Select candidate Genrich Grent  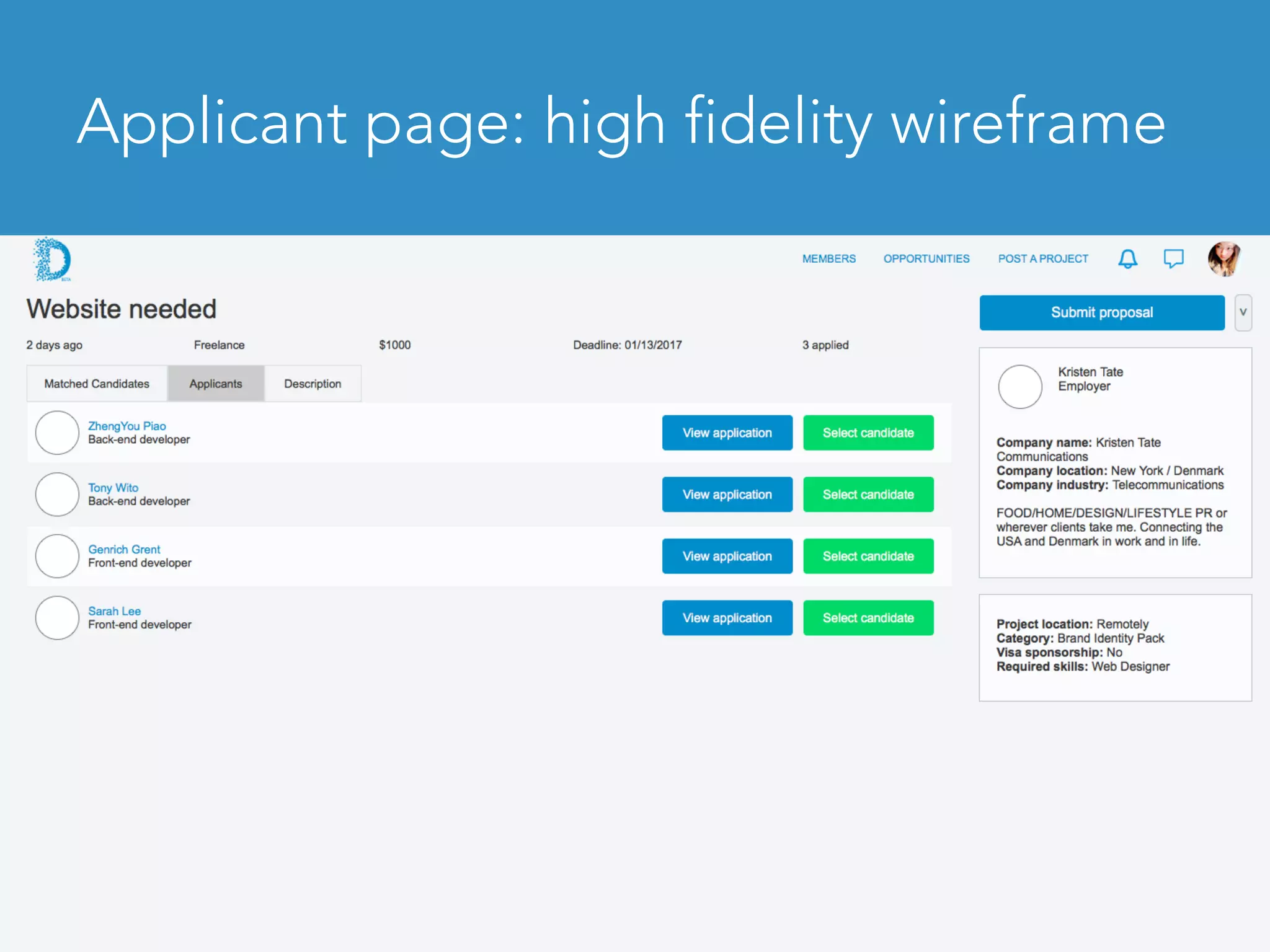point(868,556)
